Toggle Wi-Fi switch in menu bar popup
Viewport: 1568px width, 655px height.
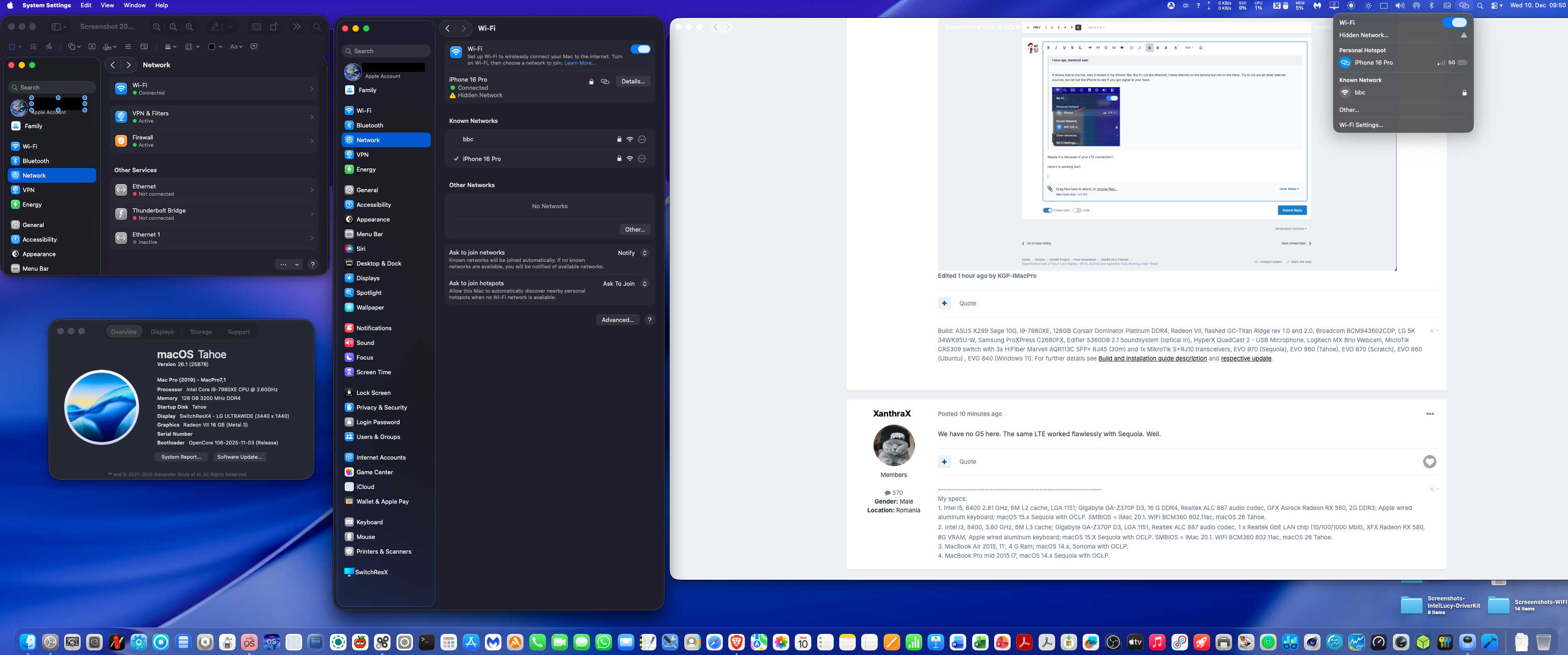pos(1455,22)
